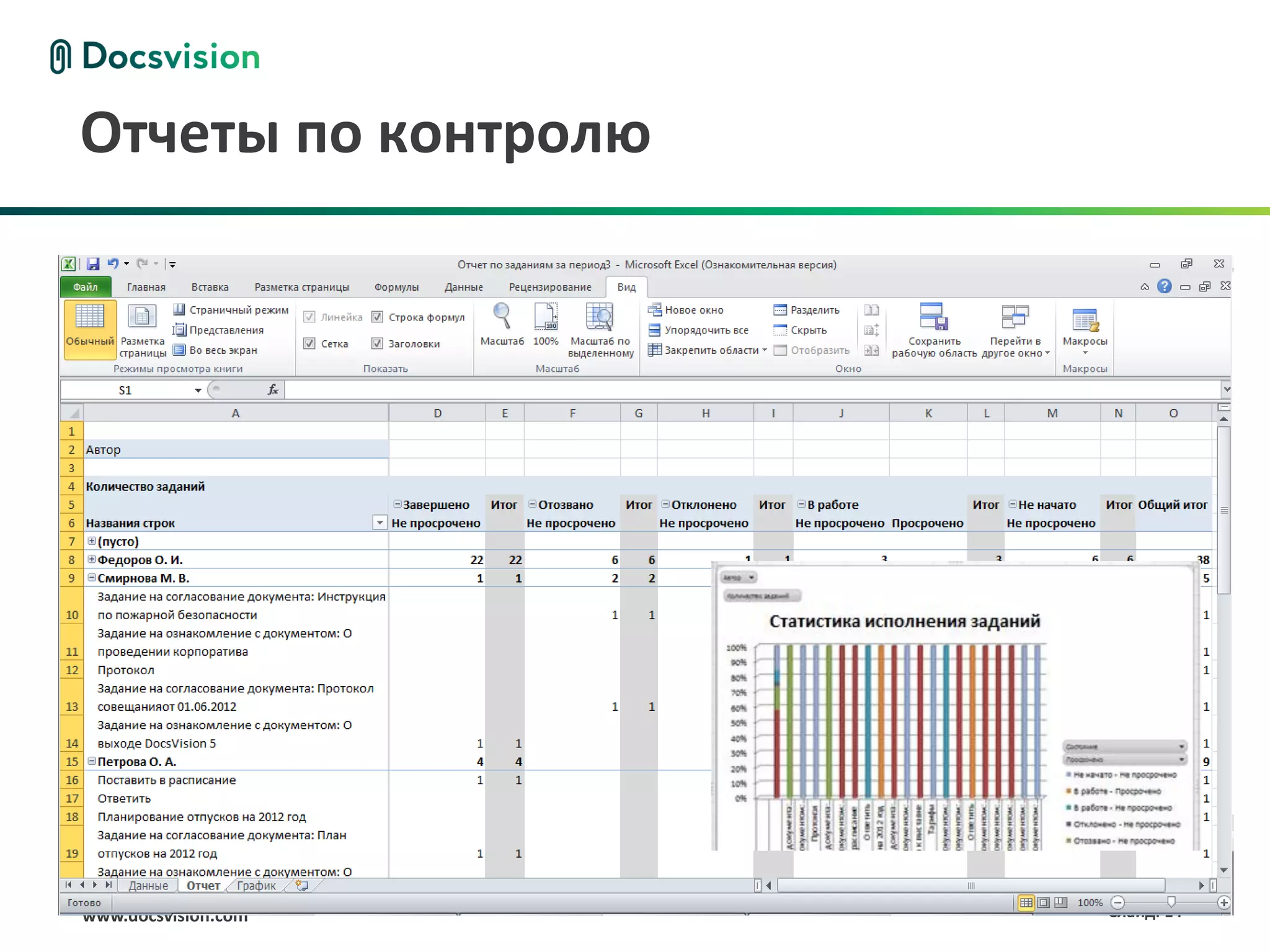
Task: Click the select all corner cell
Action: coord(72,413)
